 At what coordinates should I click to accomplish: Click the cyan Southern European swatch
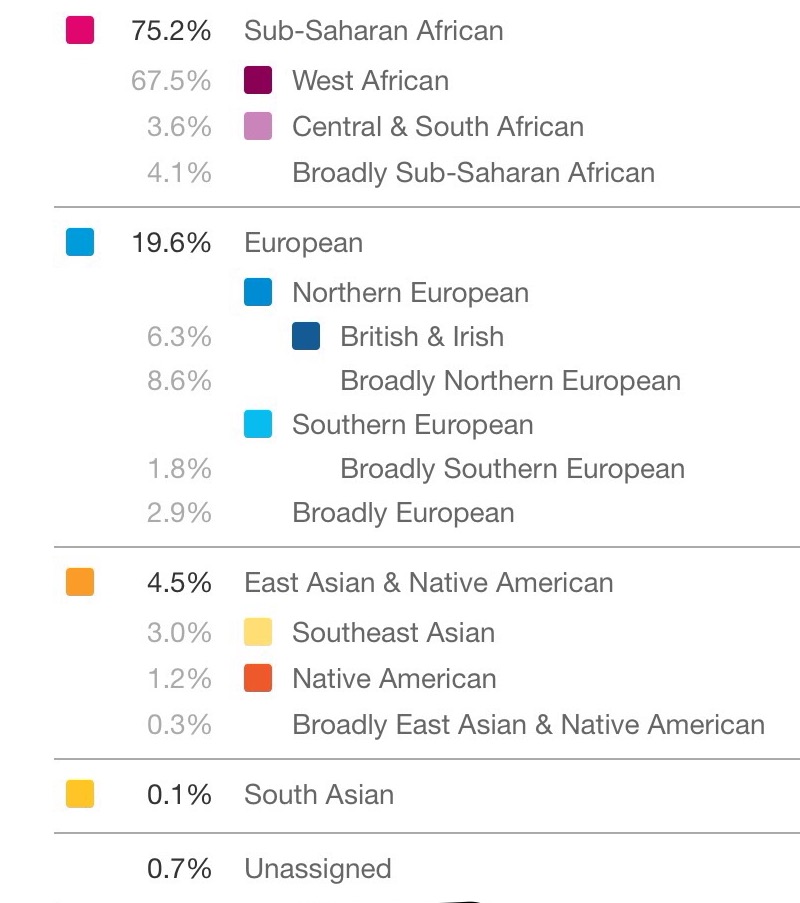tap(258, 424)
